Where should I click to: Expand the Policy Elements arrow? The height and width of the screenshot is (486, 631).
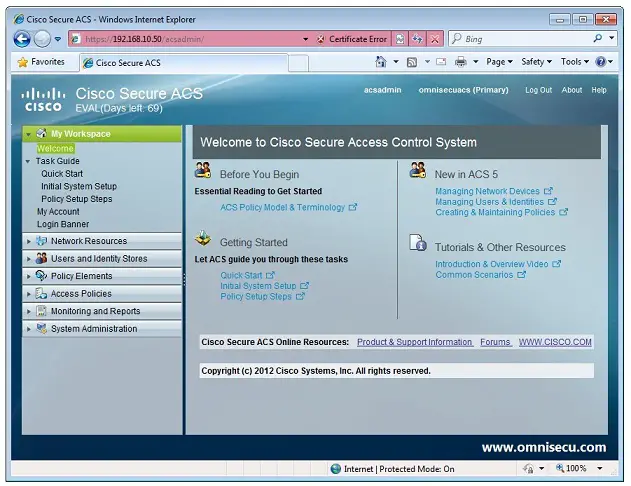click(x=28, y=276)
